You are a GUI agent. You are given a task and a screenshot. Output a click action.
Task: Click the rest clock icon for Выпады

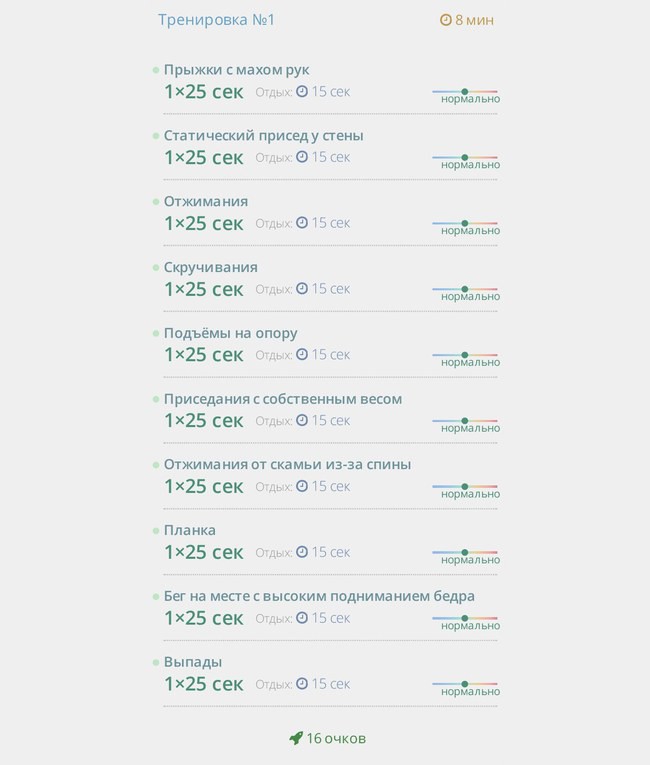pos(302,684)
